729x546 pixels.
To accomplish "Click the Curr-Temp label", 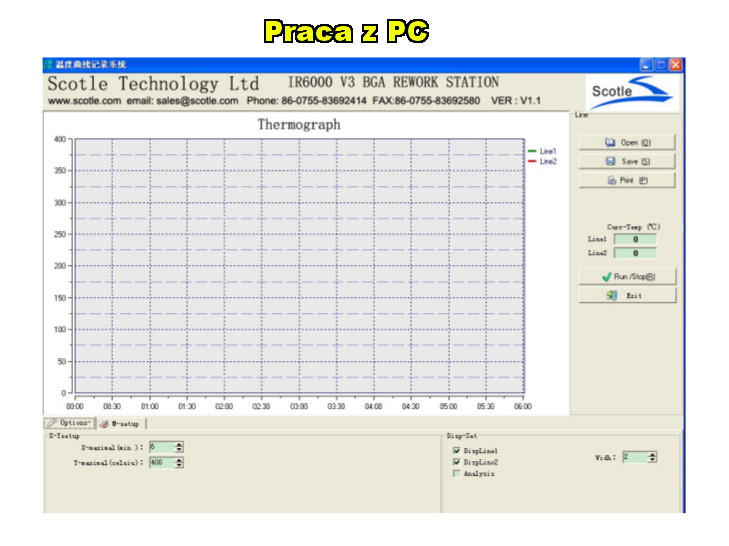I will tap(633, 227).
